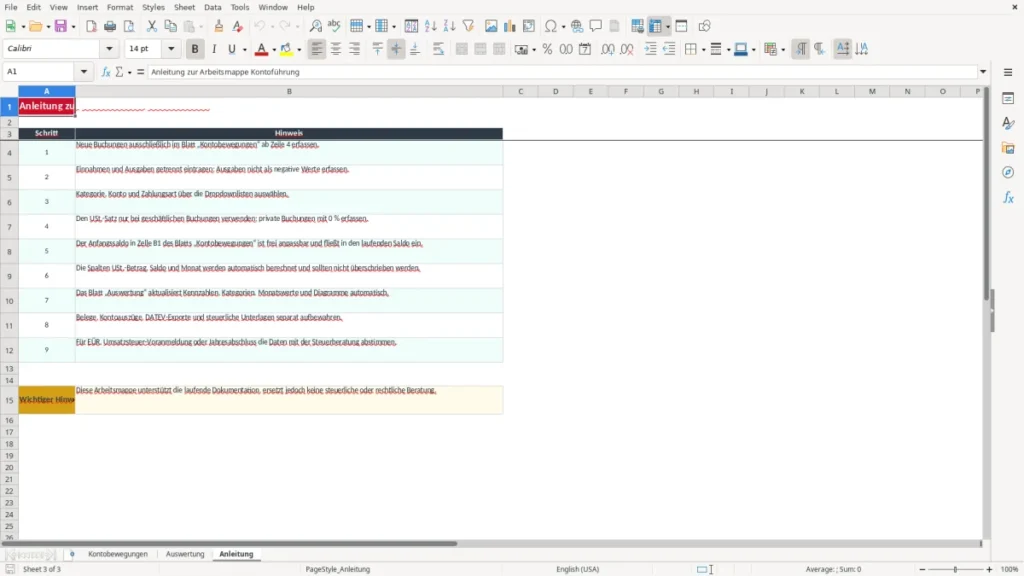Open the Sheet menu
The image size is (1024, 576).
coord(184,7)
